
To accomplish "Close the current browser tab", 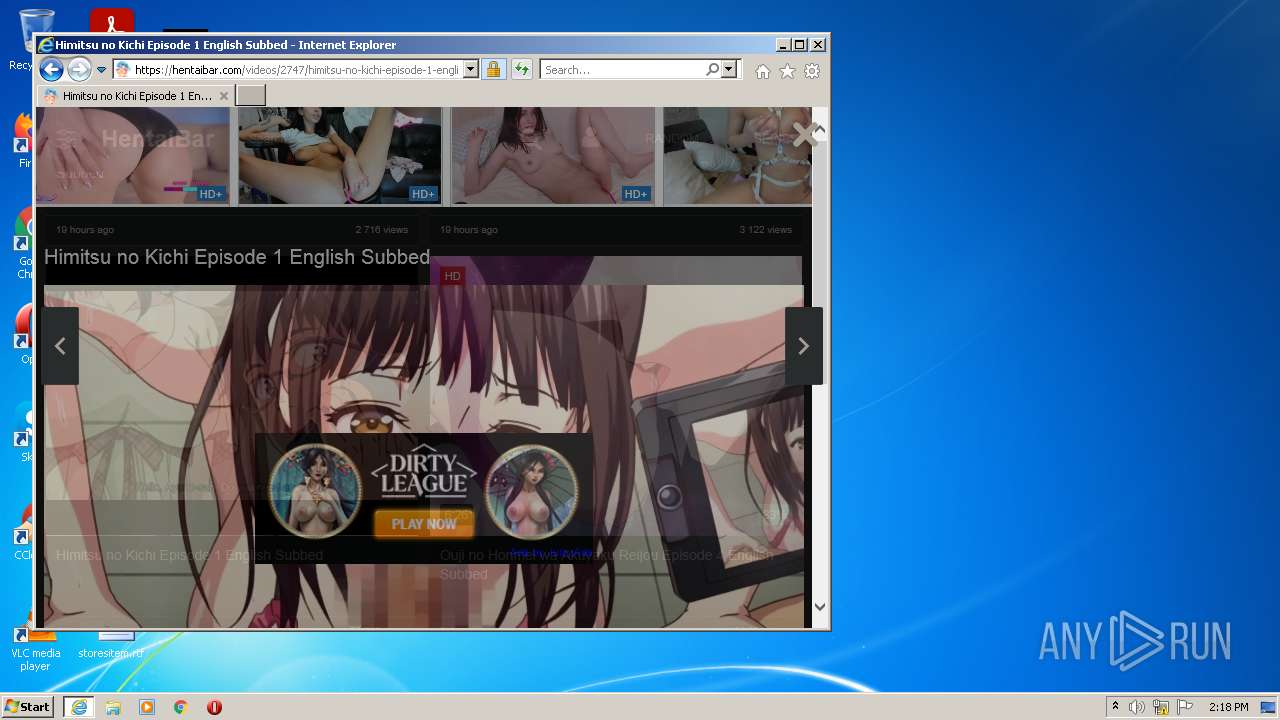I will pos(224,96).
